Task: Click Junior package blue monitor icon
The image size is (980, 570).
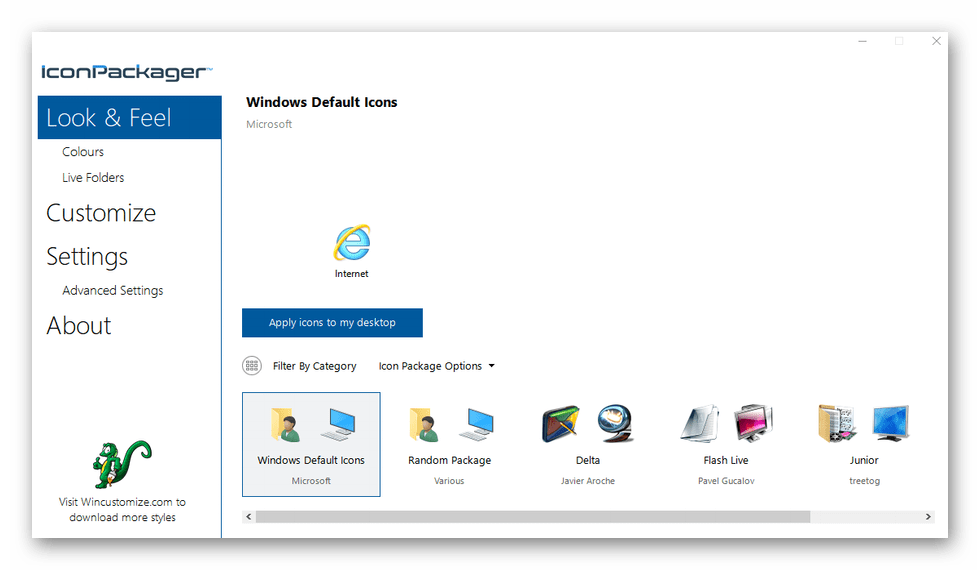Action: pyautogui.click(x=891, y=423)
